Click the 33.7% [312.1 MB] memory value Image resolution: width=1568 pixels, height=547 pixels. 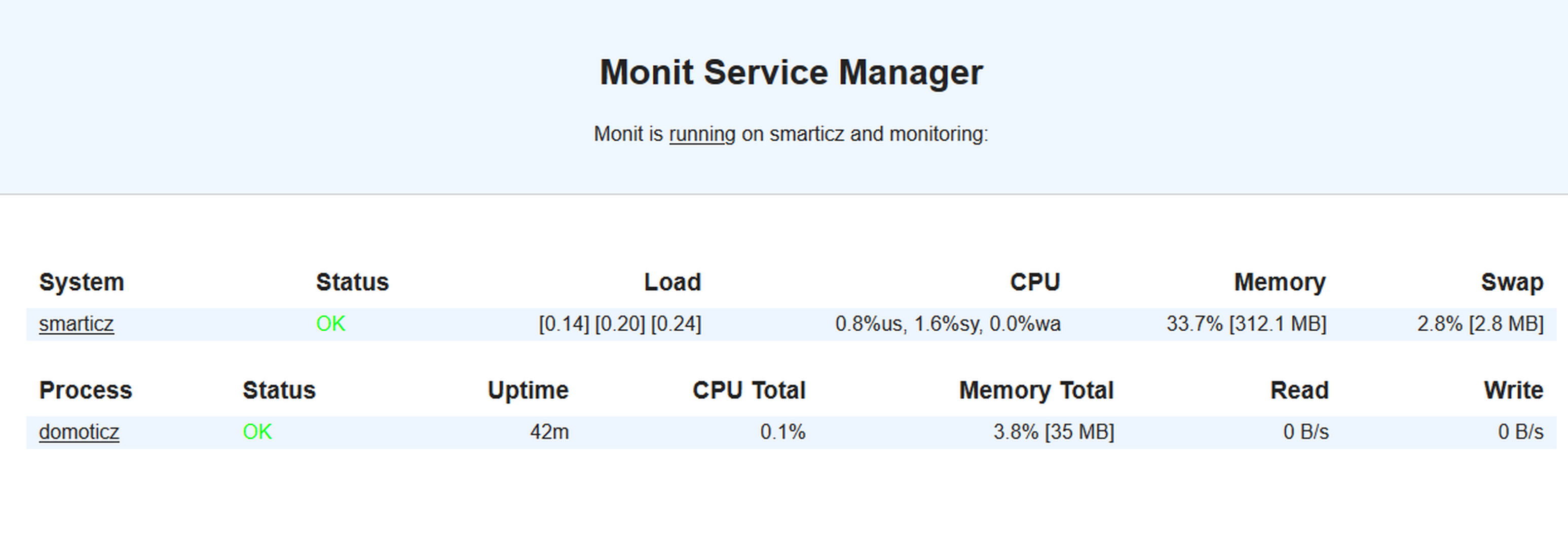1246,324
